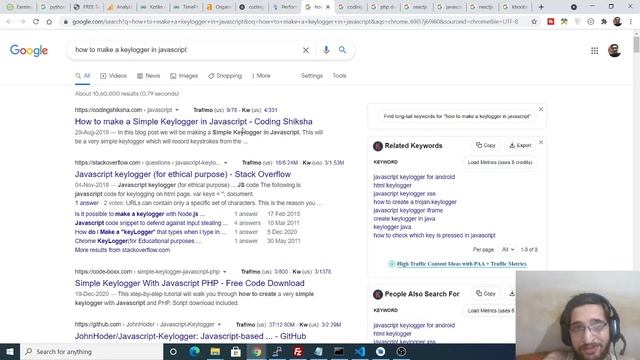640x360 pixels.
Task: Open File Explorer from the taskbar
Action: click(215, 351)
